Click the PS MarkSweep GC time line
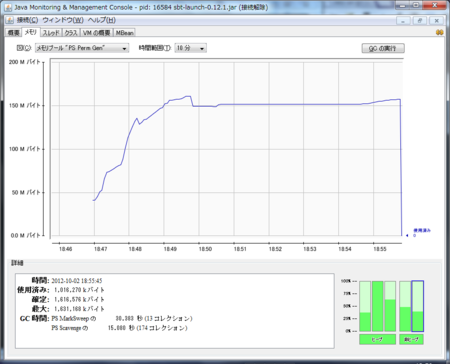 122,319
